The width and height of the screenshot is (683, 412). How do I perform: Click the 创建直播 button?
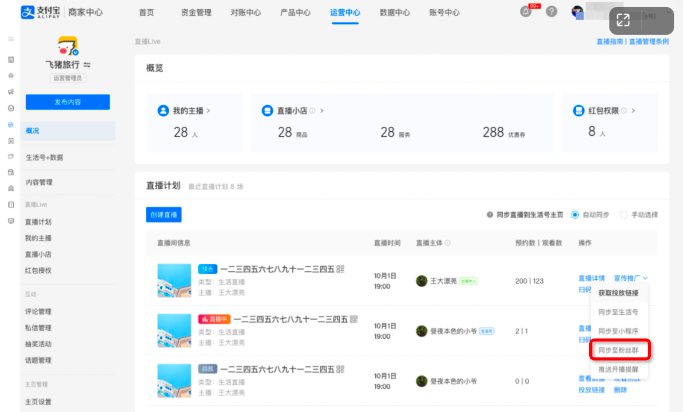click(x=164, y=215)
